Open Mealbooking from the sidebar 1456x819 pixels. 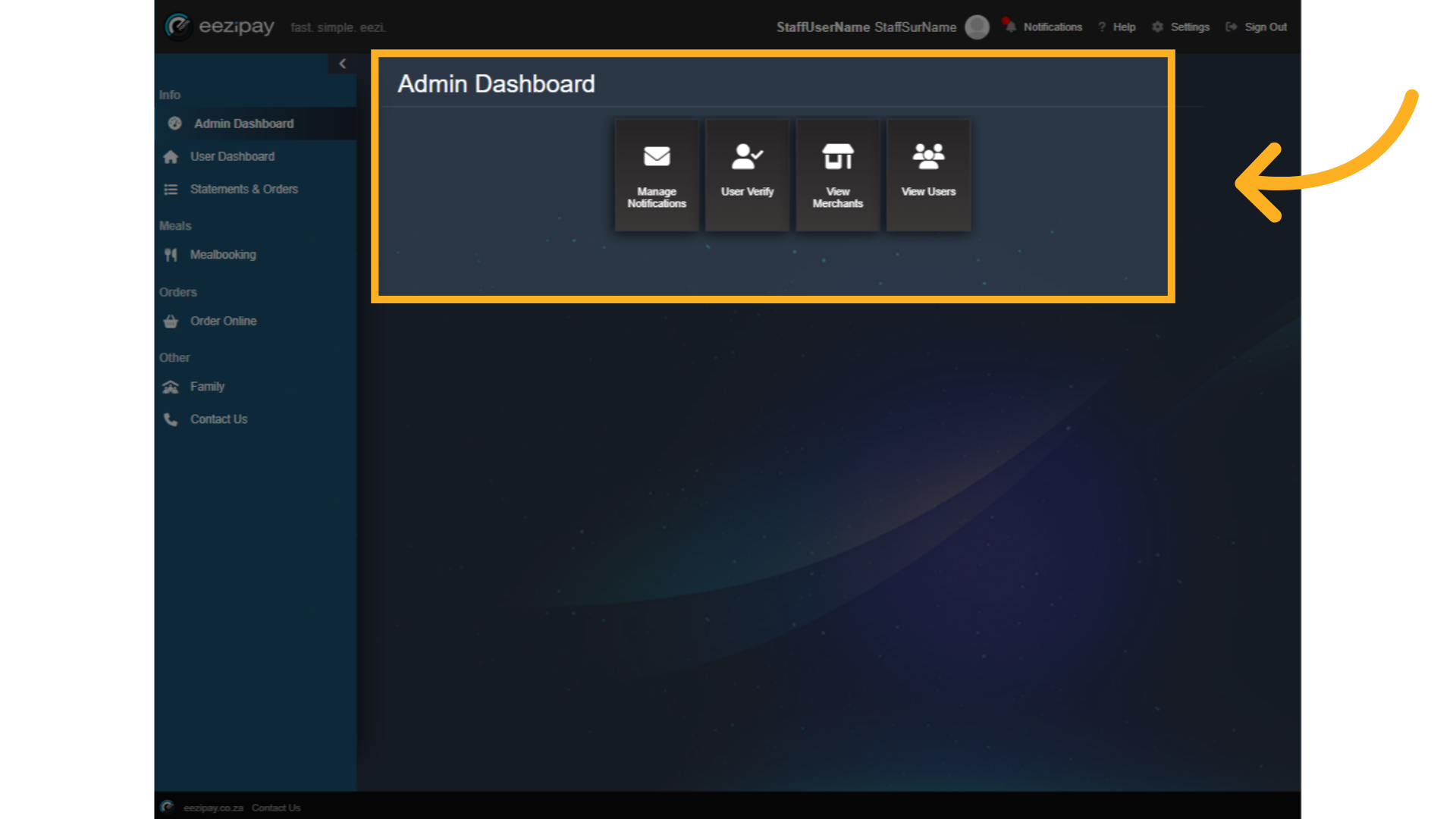256,255
